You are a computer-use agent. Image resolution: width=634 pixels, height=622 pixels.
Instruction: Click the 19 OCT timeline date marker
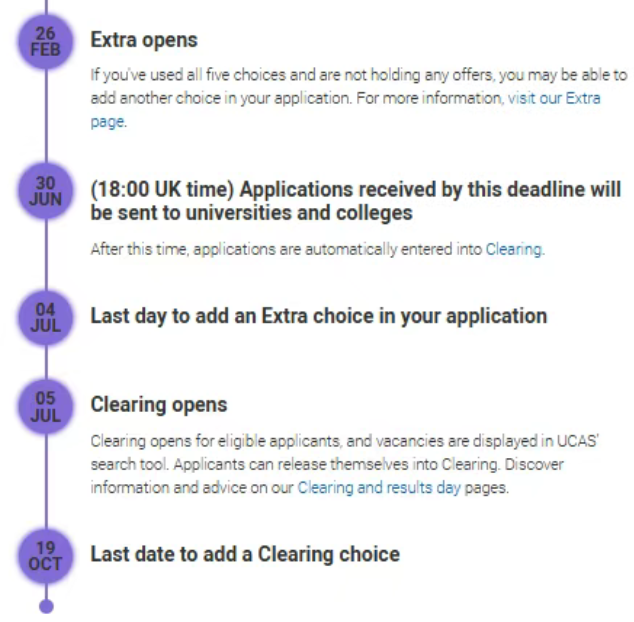(45, 555)
